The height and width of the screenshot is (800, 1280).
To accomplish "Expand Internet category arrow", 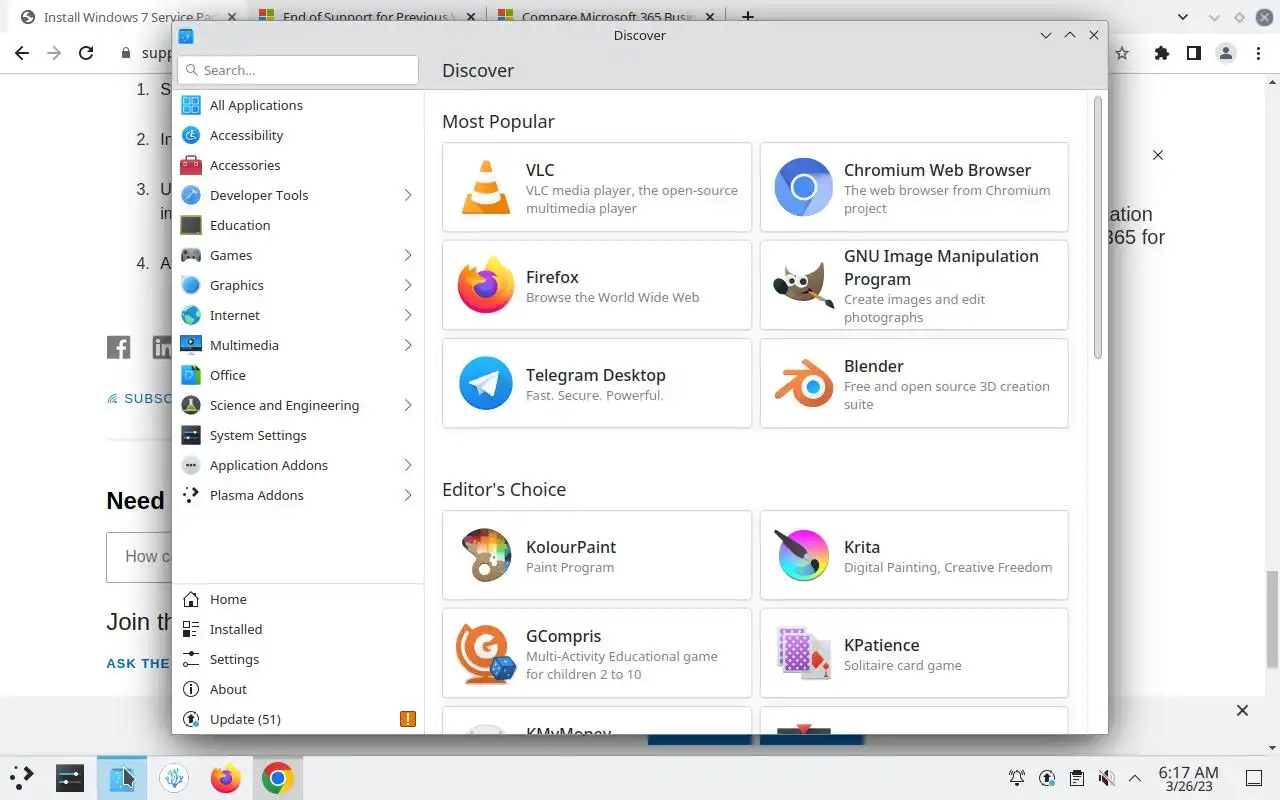I will click(408, 315).
